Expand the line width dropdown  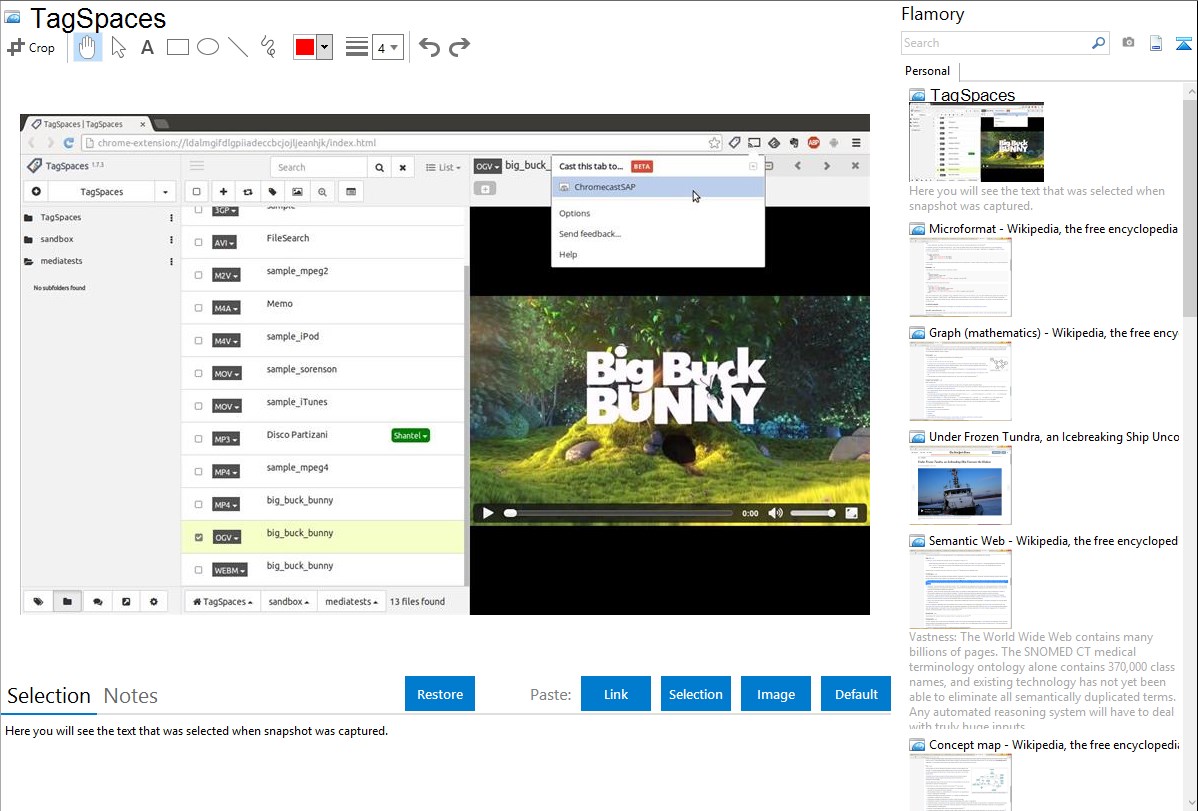388,47
